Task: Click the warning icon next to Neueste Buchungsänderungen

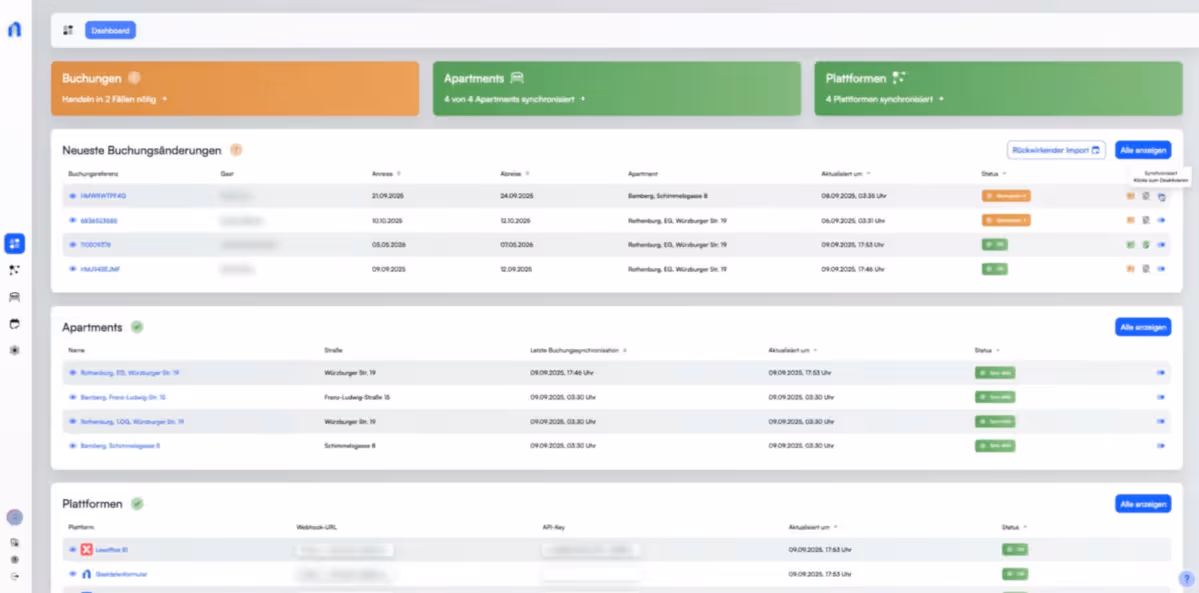Action: coord(236,150)
